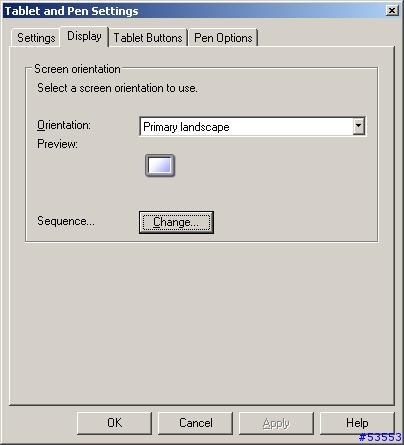This screenshot has width=404, height=445.
Task: Click the #53553 watermark text
Action: pyautogui.click(x=380, y=437)
